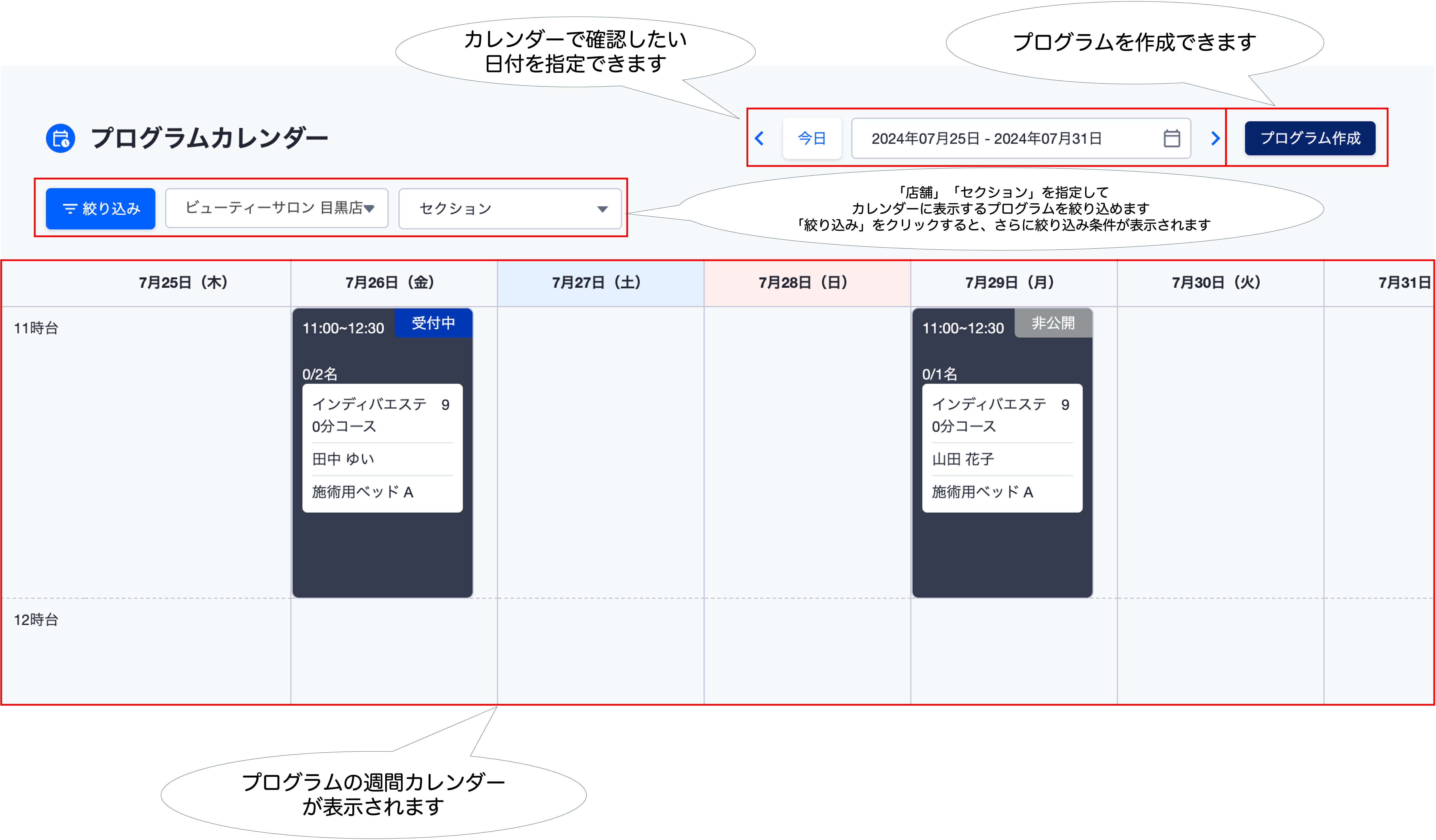Open the セクション dropdown
1436x840 pixels.
click(510, 208)
